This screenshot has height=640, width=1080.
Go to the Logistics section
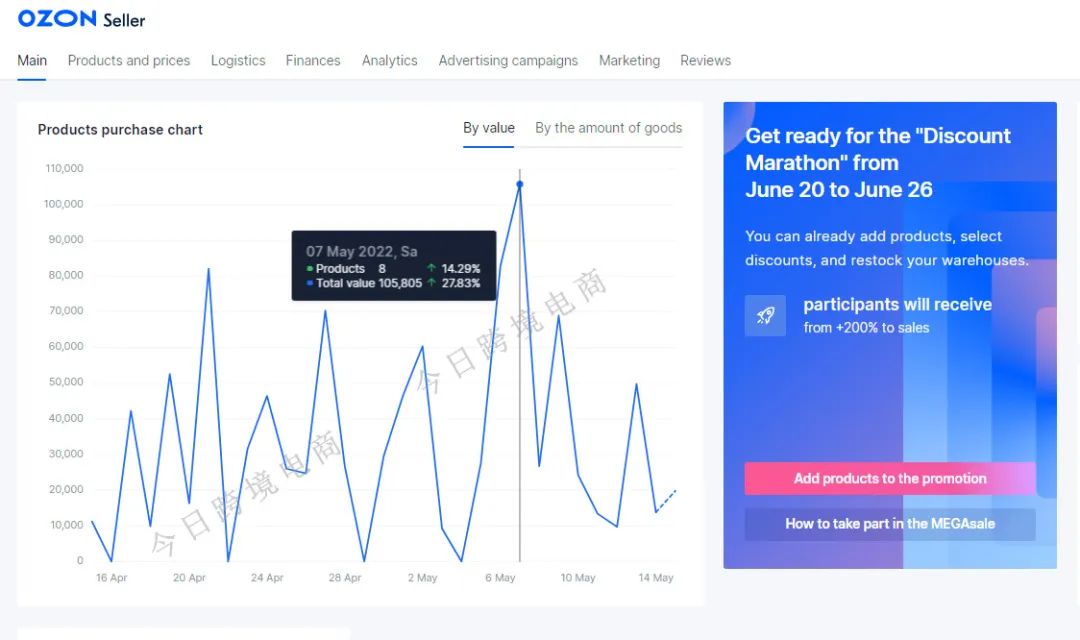[x=238, y=60]
